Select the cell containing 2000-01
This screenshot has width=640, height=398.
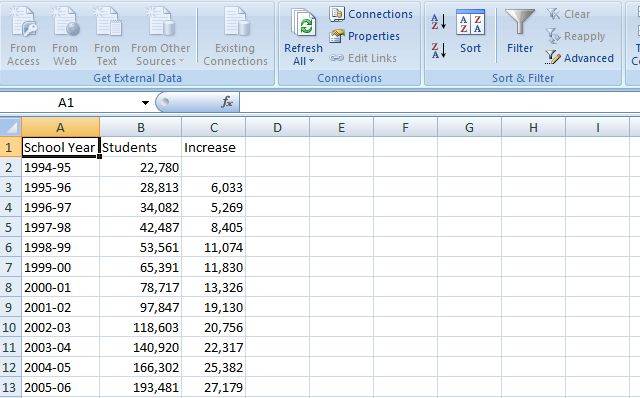tap(60, 287)
